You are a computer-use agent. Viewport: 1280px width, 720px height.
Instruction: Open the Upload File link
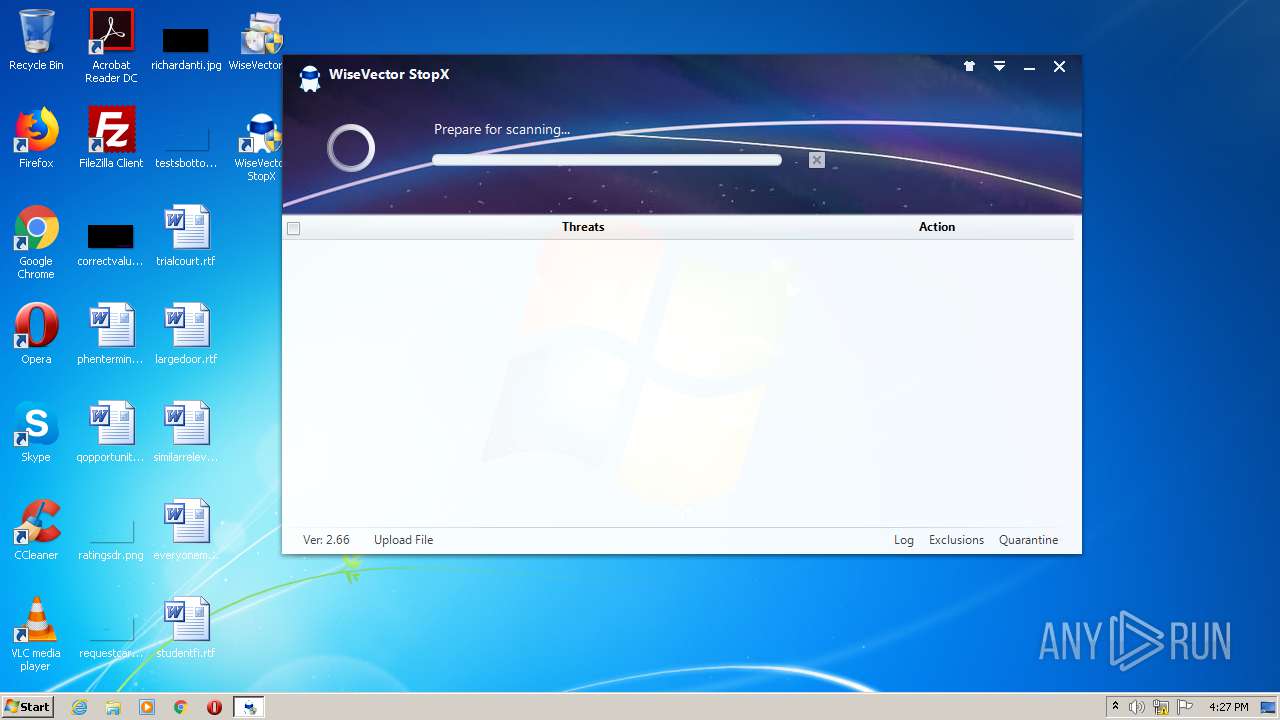(x=403, y=540)
